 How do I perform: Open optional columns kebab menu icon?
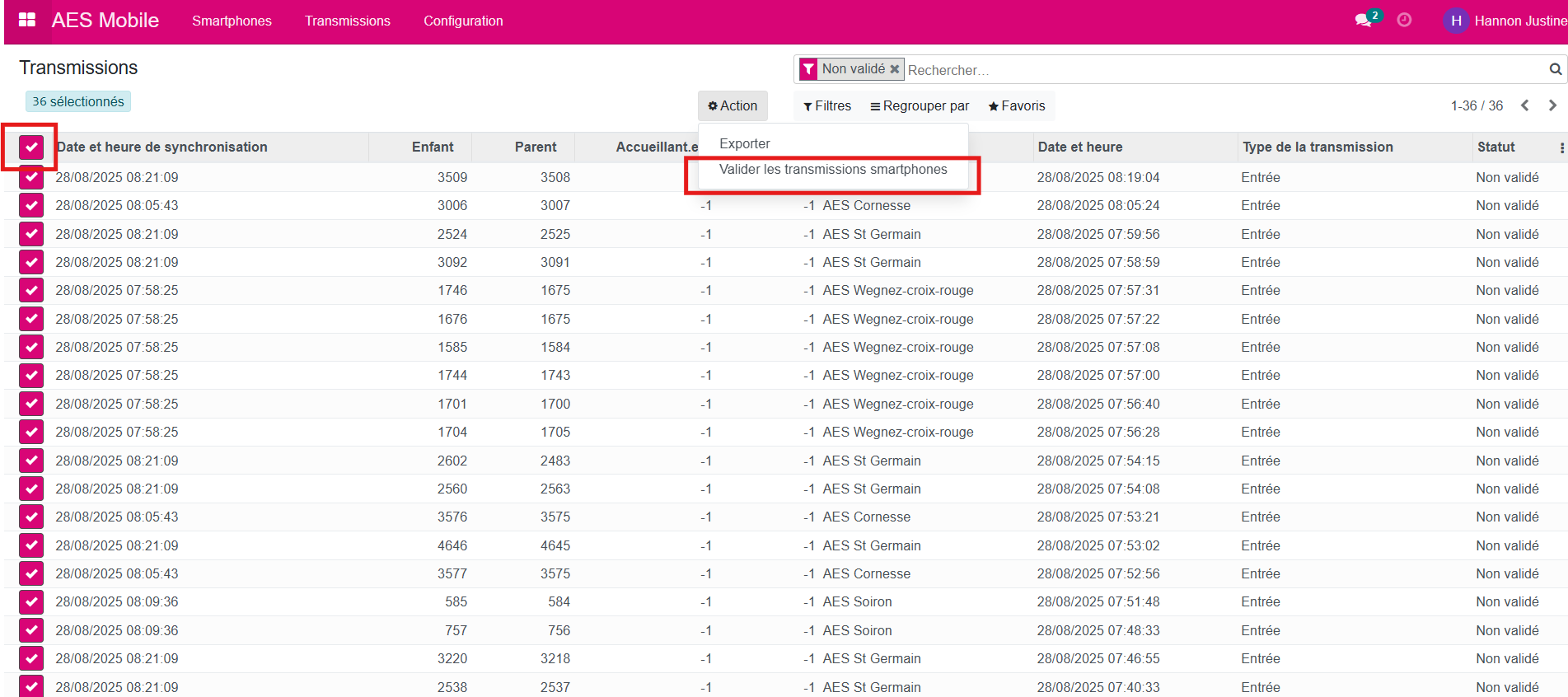(1561, 147)
